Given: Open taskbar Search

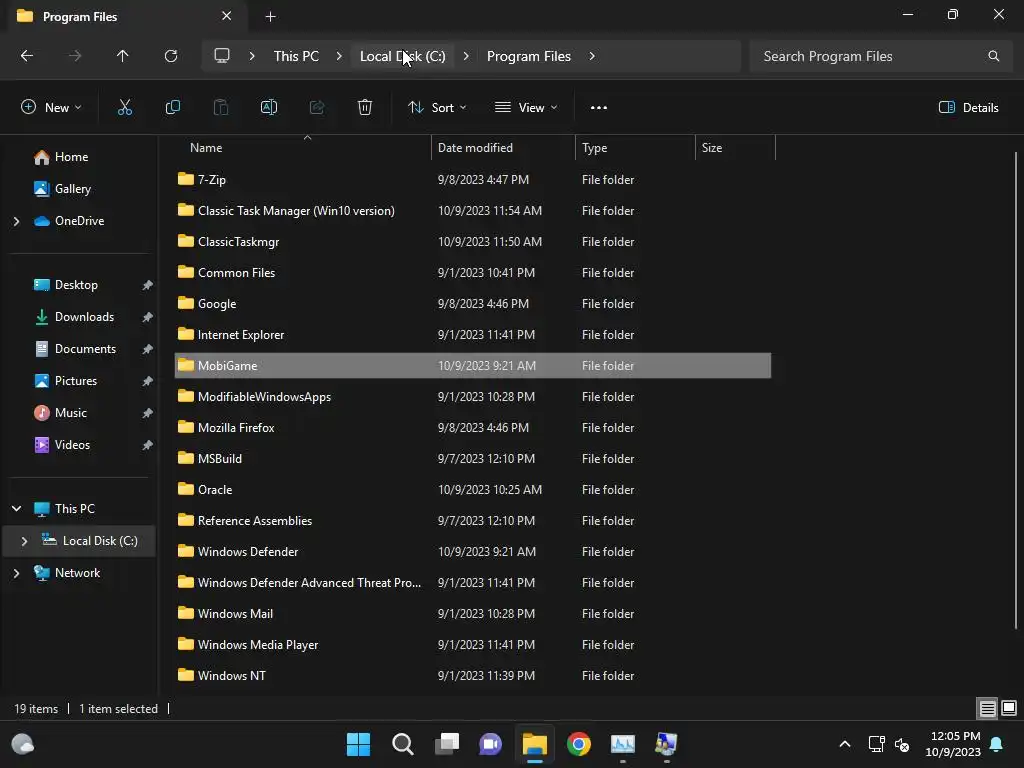Looking at the screenshot, I should (403, 744).
